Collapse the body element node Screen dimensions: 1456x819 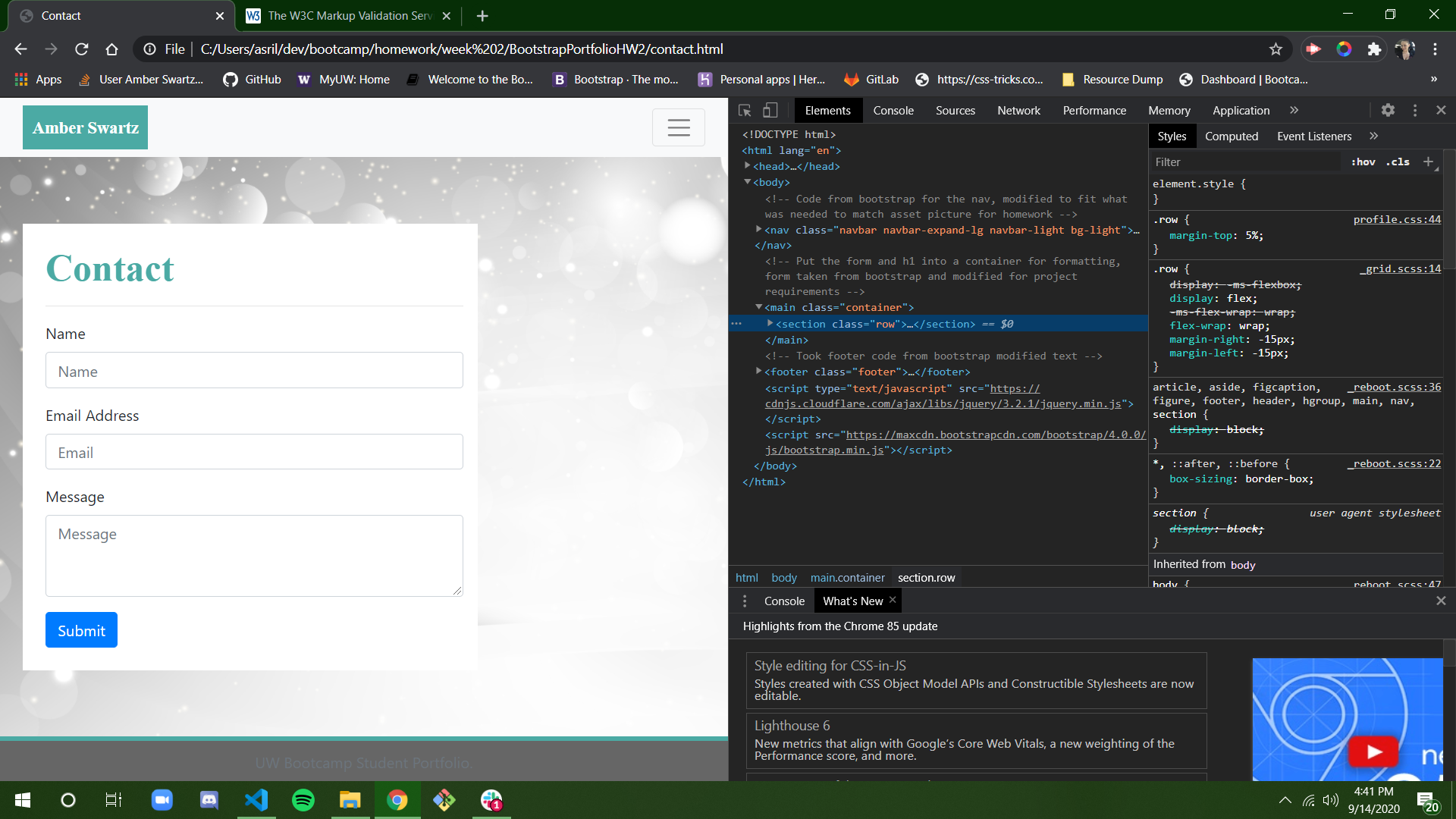coord(748,182)
